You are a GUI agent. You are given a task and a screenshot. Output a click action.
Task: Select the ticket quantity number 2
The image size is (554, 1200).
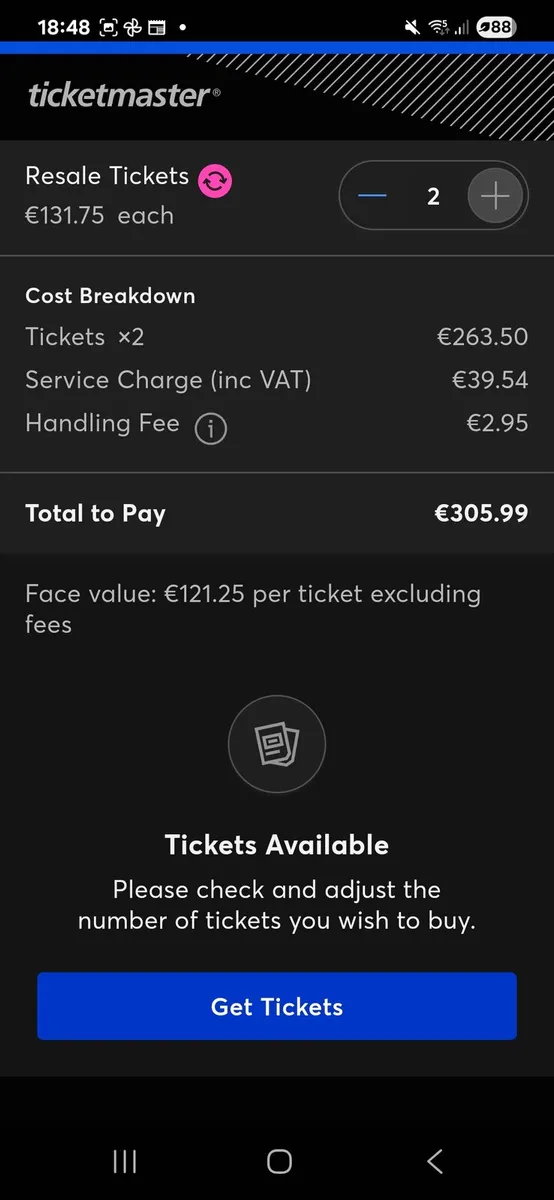(x=433, y=196)
